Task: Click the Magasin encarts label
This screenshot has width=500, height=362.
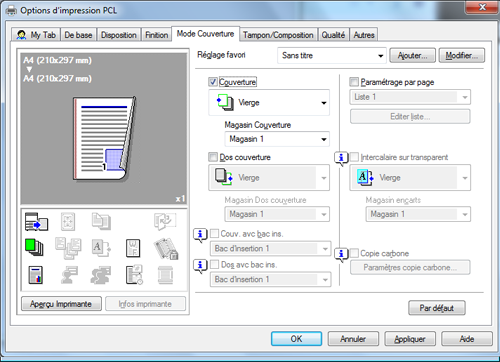Action: 393,200
